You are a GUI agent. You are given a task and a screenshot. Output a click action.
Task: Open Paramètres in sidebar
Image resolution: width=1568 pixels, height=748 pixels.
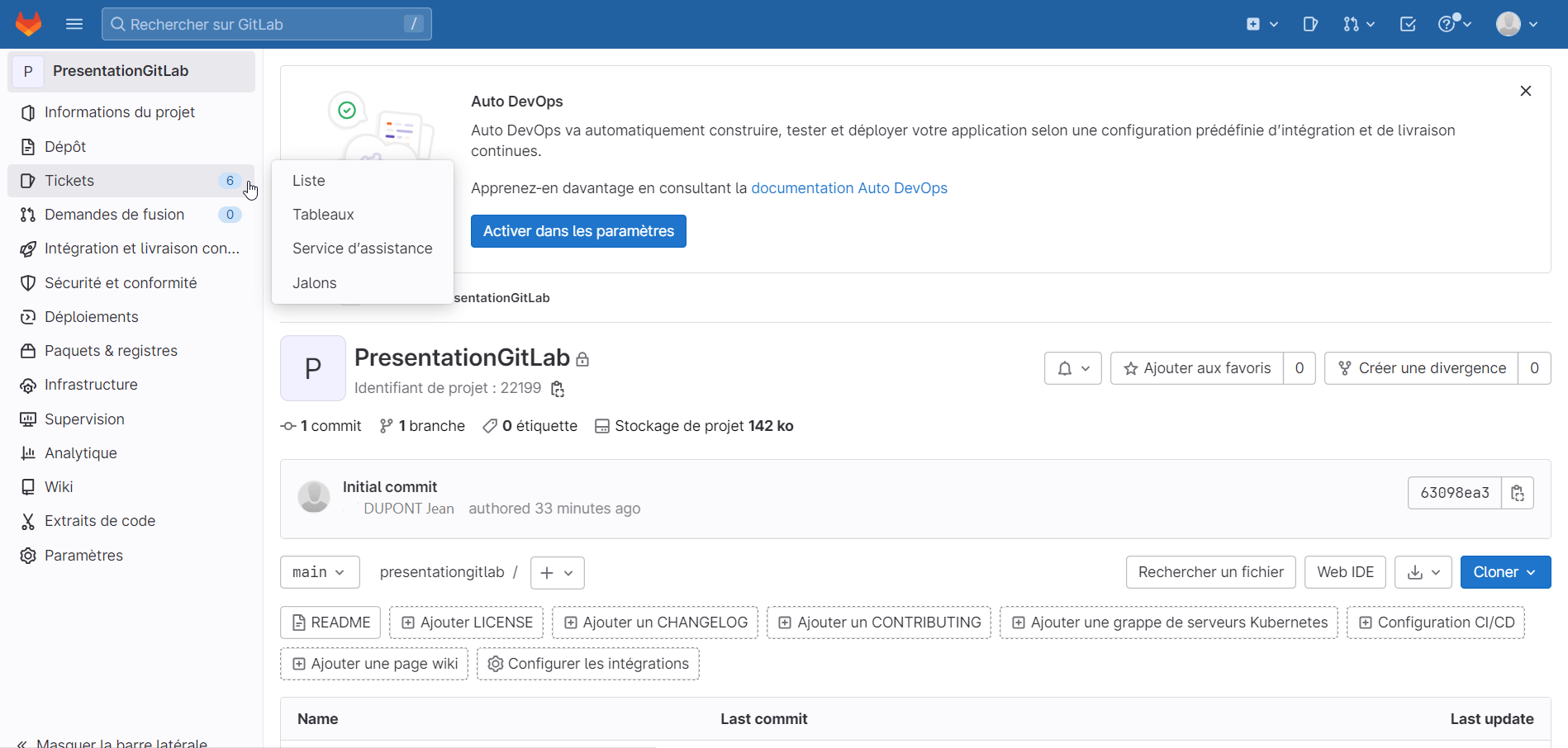[x=131, y=556]
